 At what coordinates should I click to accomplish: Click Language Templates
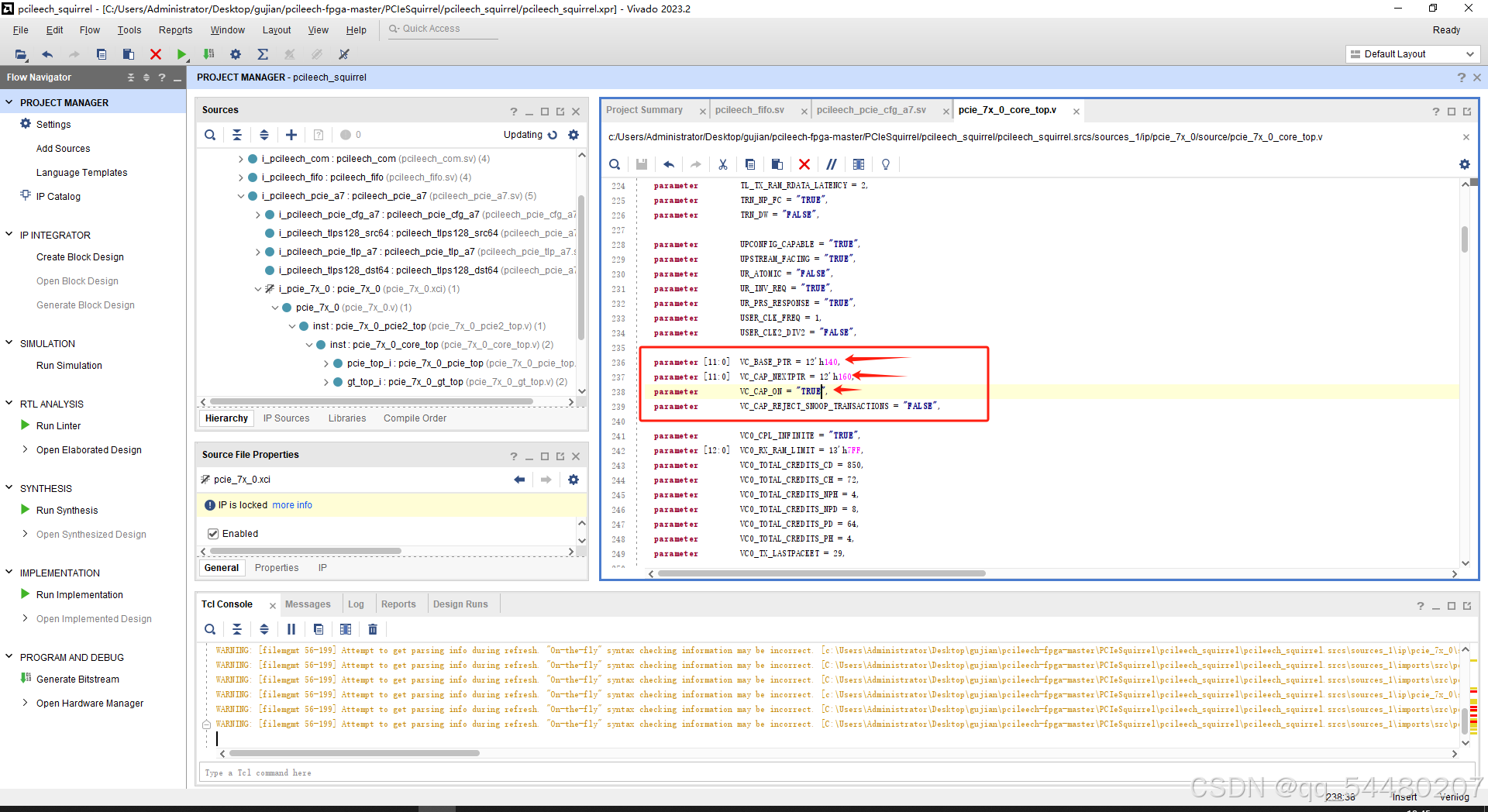click(x=81, y=173)
